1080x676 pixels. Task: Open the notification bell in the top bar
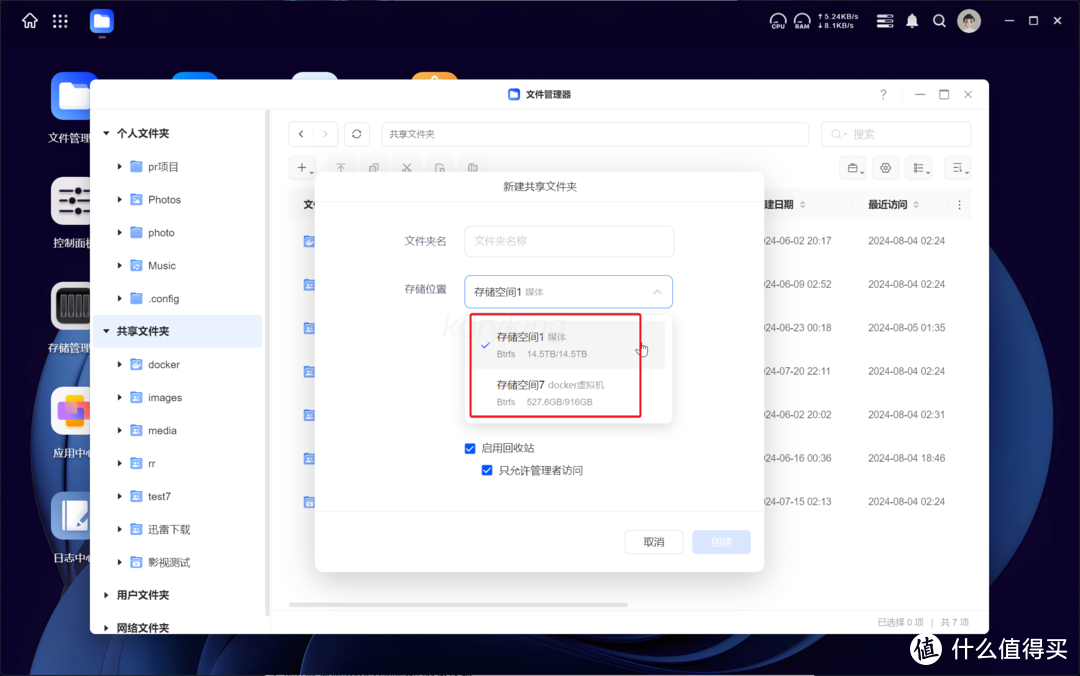click(911, 20)
